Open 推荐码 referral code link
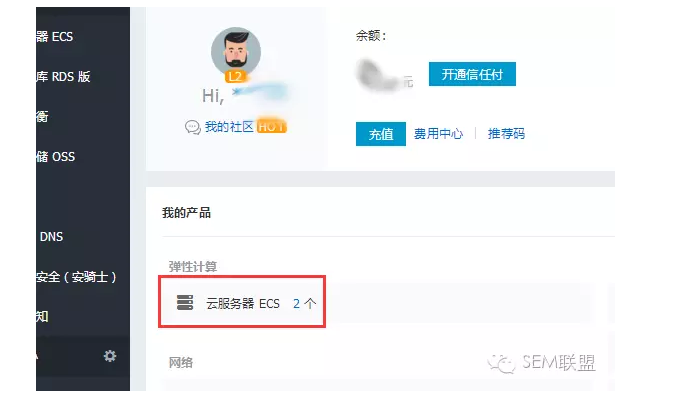 coord(506,134)
